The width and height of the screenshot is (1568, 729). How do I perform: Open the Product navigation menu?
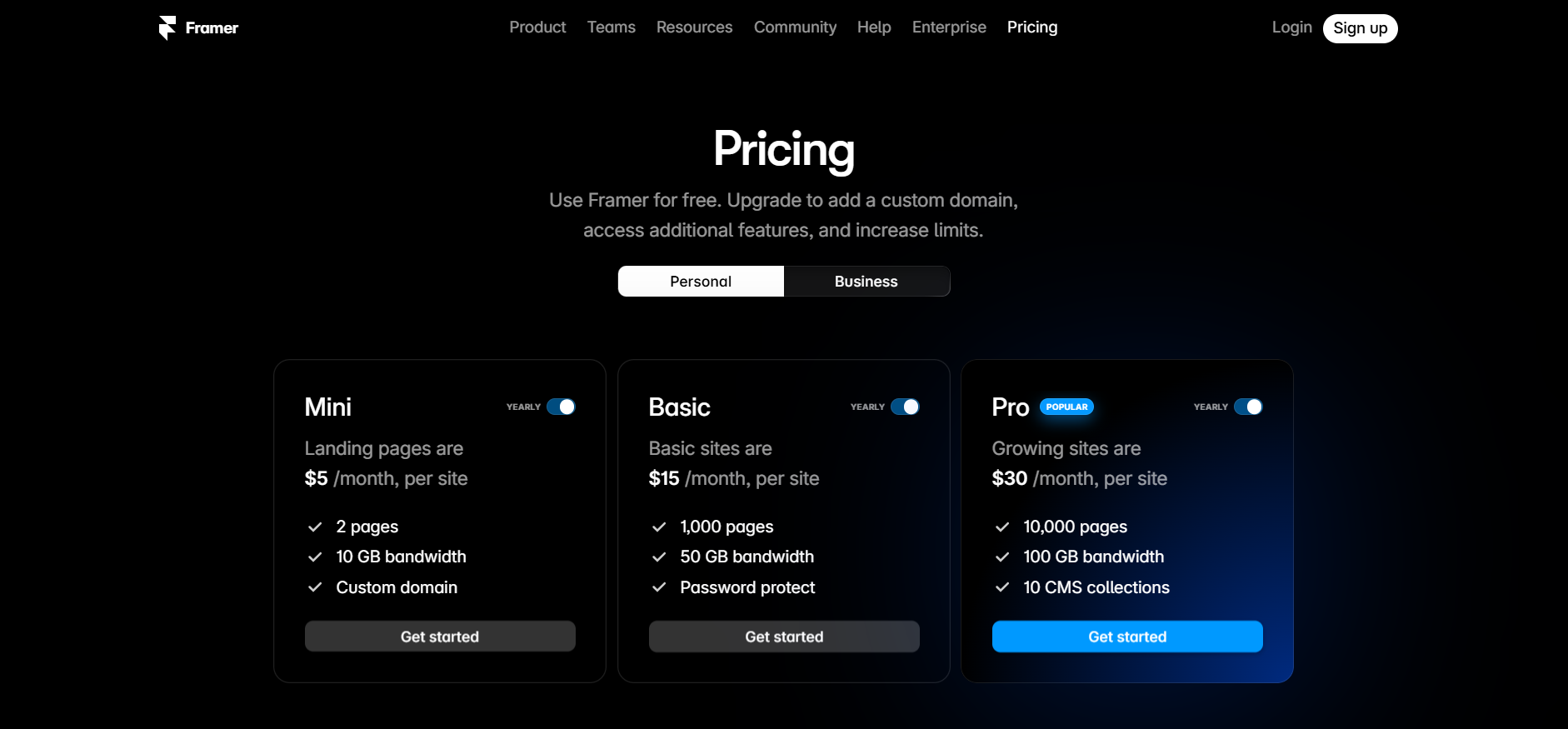(537, 27)
